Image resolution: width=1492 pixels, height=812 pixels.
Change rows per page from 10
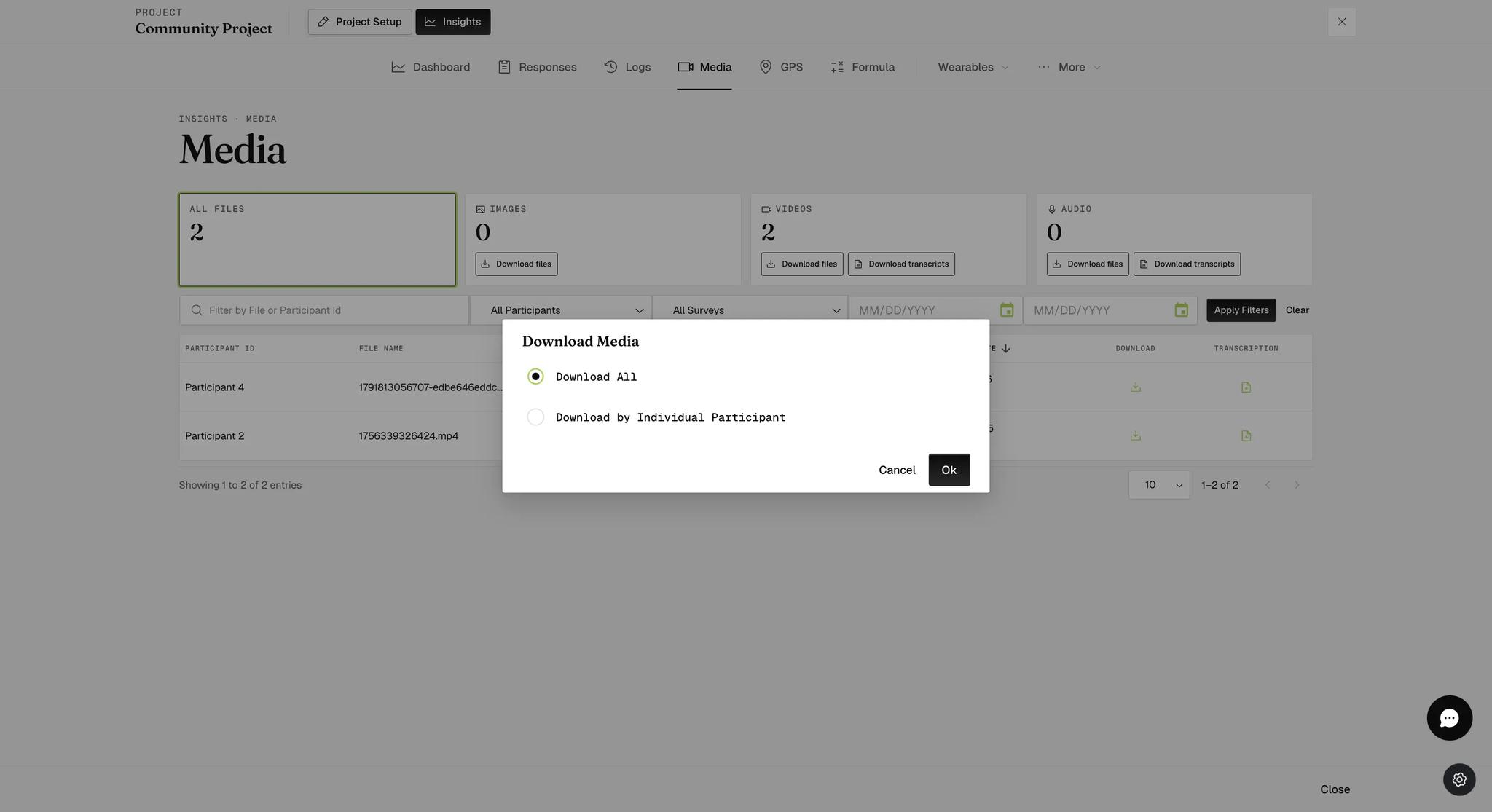[1159, 485]
